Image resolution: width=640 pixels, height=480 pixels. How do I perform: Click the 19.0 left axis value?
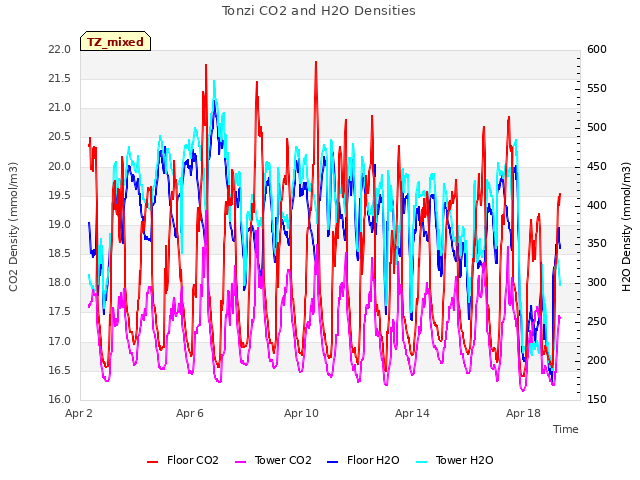pos(60,224)
